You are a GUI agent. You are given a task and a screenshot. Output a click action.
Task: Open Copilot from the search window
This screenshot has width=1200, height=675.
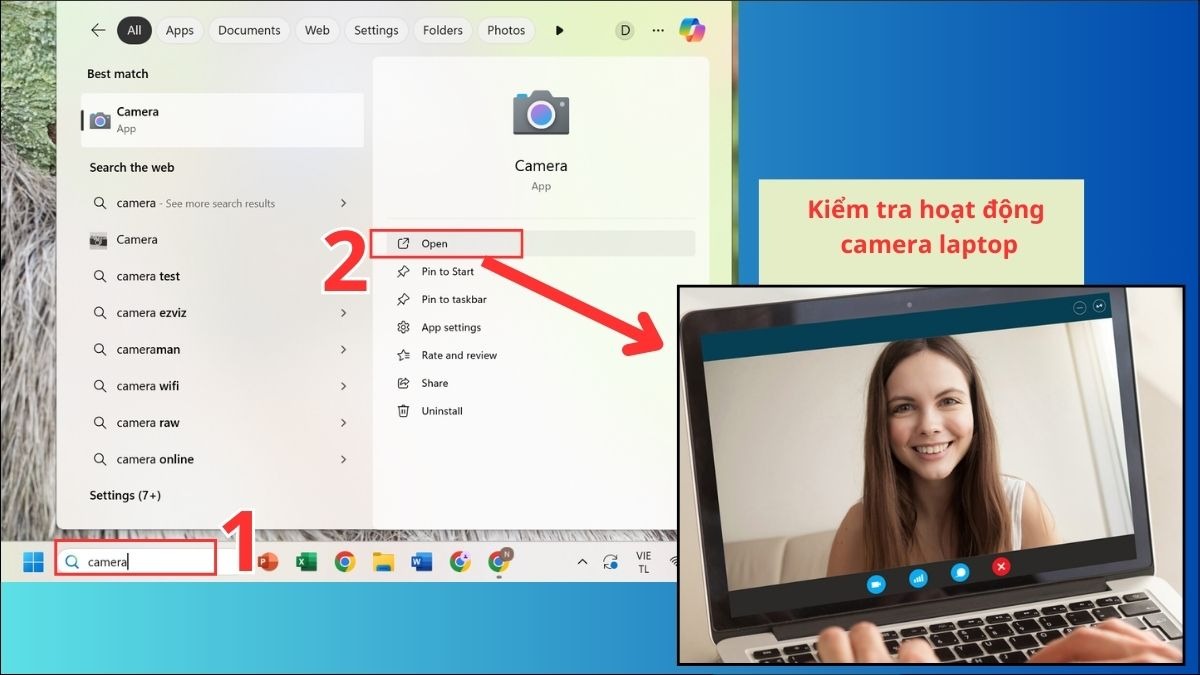[693, 30]
